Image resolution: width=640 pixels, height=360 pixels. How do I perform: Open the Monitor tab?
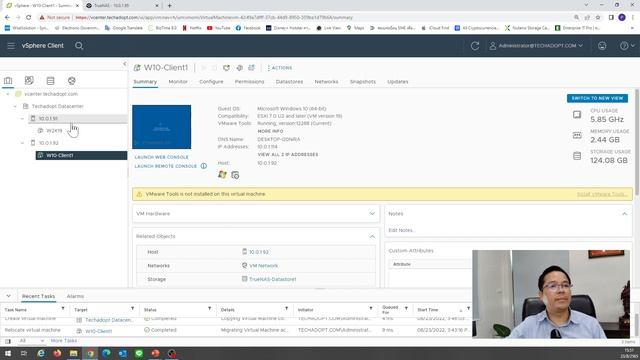pyautogui.click(x=178, y=82)
